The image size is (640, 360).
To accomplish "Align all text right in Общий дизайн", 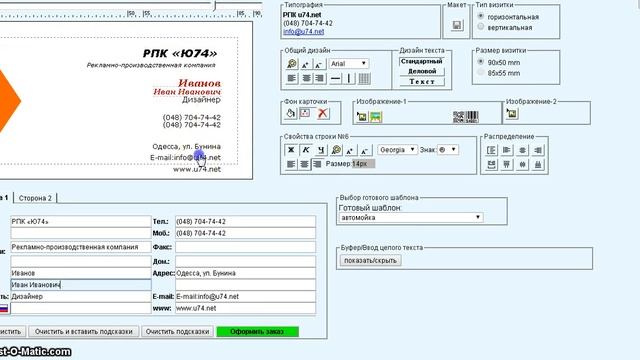I will (x=320, y=78).
